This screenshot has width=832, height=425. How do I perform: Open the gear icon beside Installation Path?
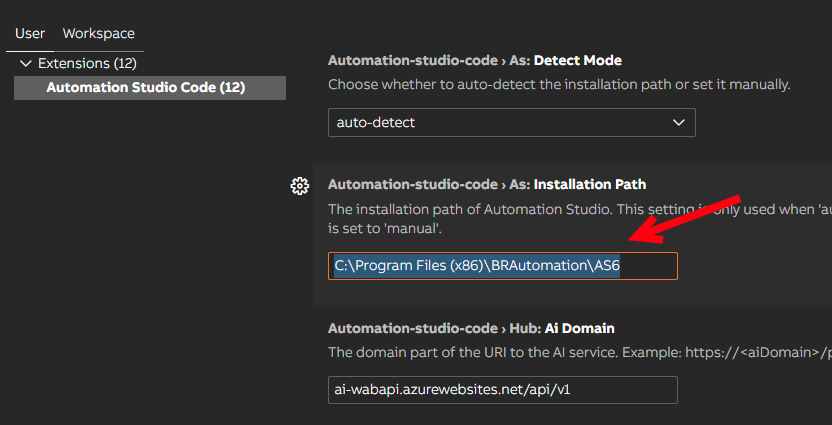299,185
